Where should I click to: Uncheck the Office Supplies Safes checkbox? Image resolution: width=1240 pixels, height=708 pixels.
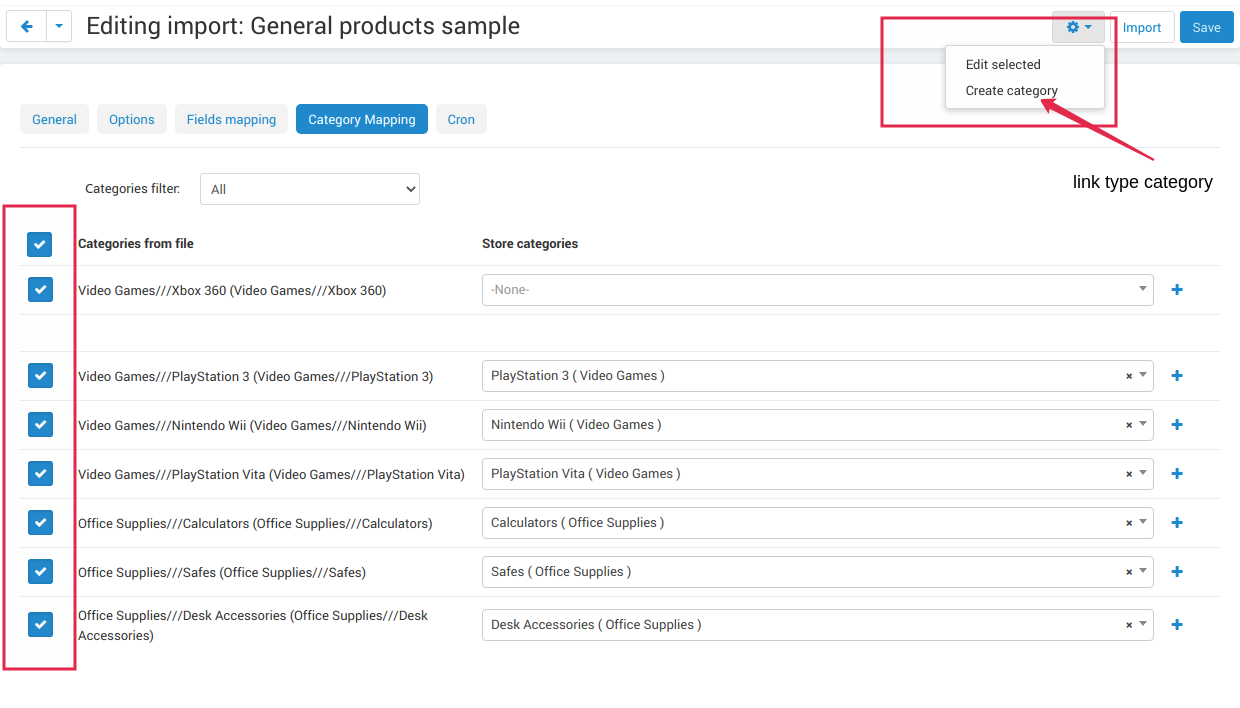click(40, 572)
